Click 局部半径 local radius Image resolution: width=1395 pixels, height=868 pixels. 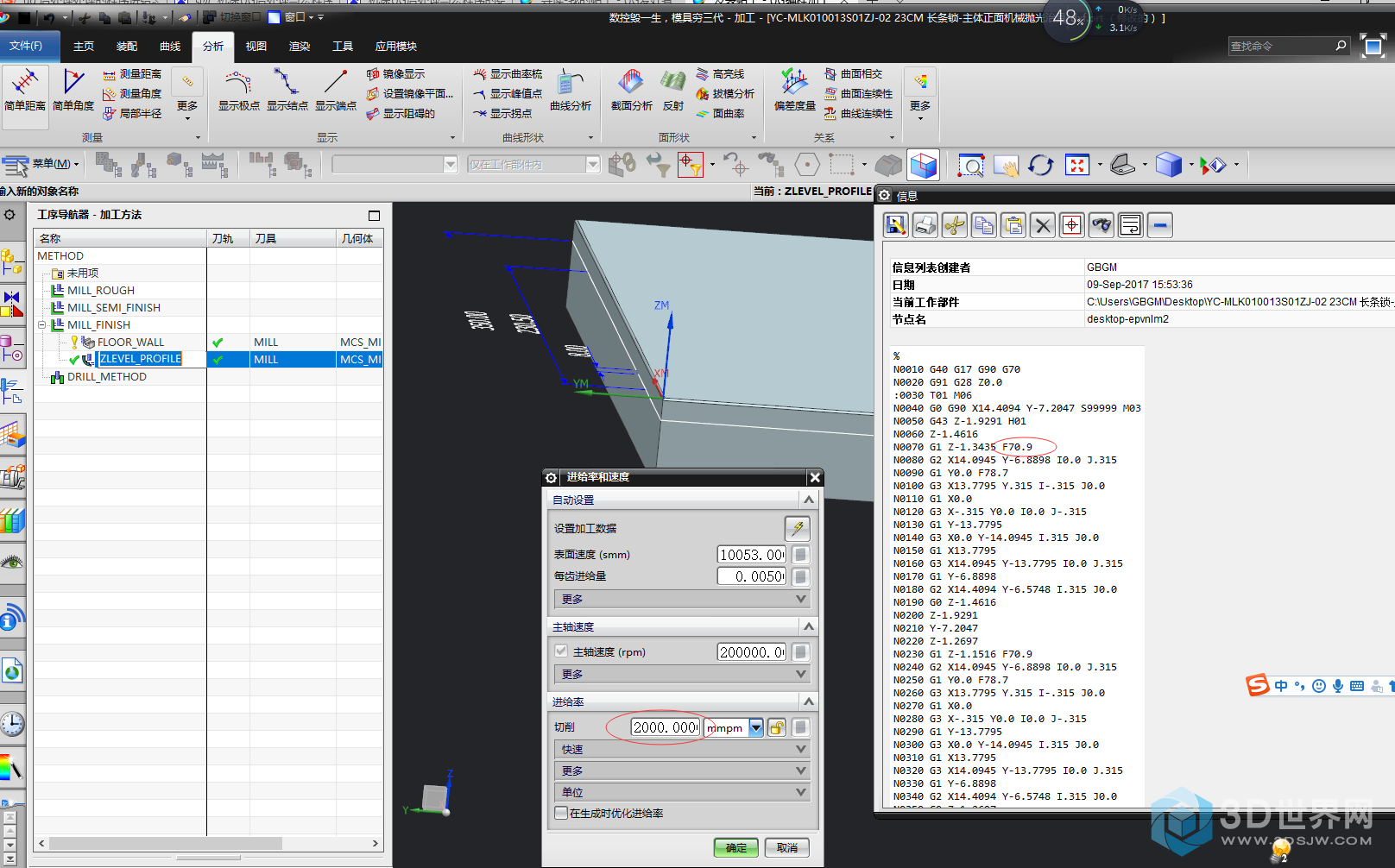coord(132,114)
